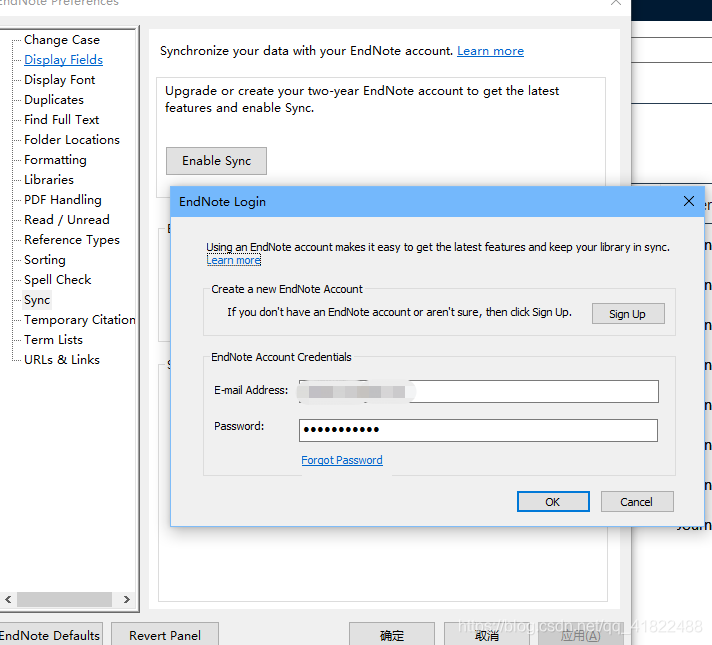Click the 应用(A) apply button
Viewport: 712px width, 645px height.
581,635
